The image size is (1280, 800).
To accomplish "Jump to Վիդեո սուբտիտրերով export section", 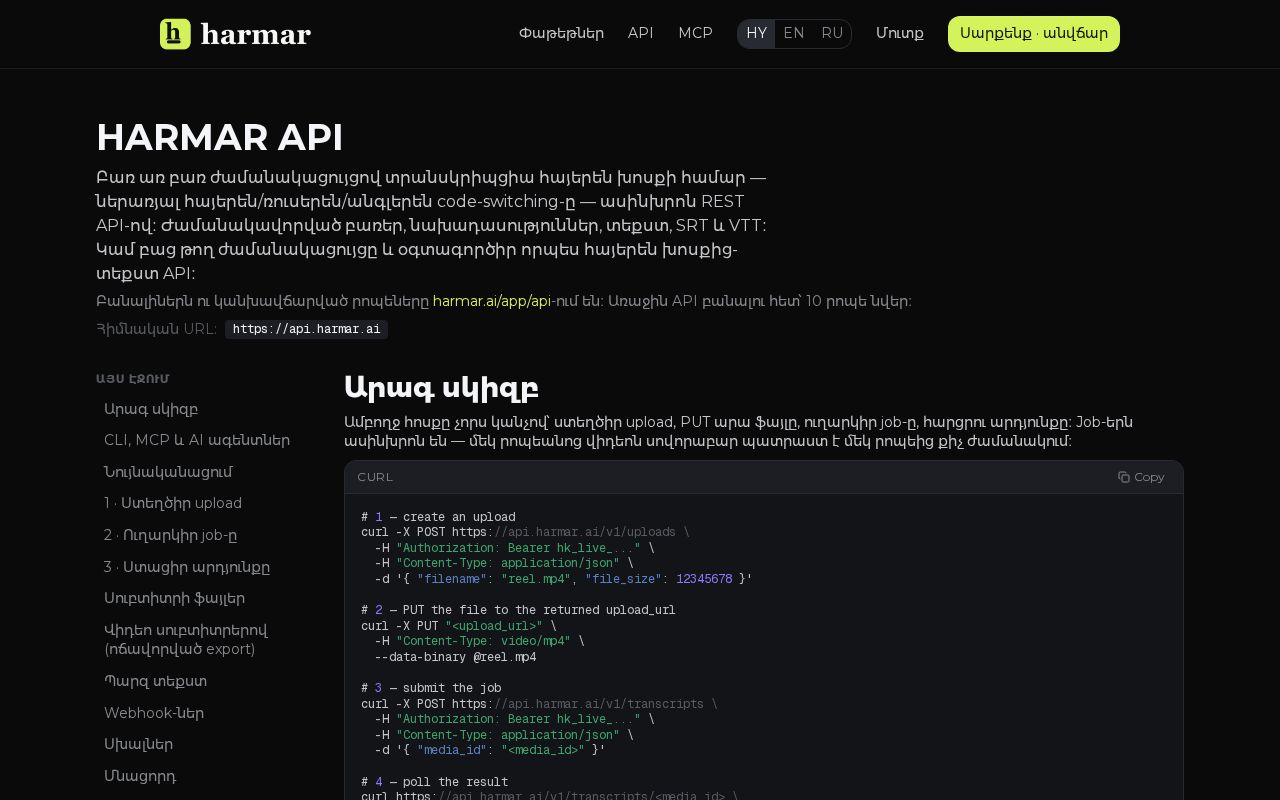I will [x=186, y=640].
